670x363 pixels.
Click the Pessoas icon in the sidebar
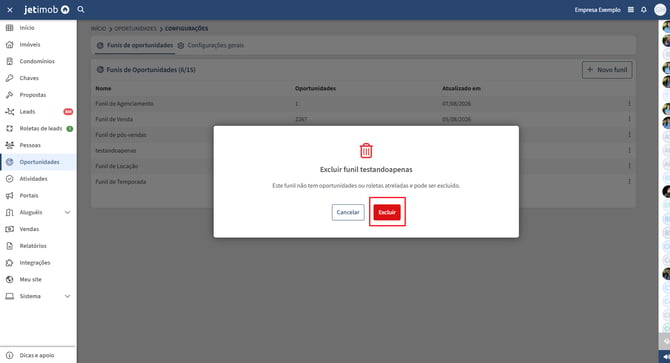point(9,145)
